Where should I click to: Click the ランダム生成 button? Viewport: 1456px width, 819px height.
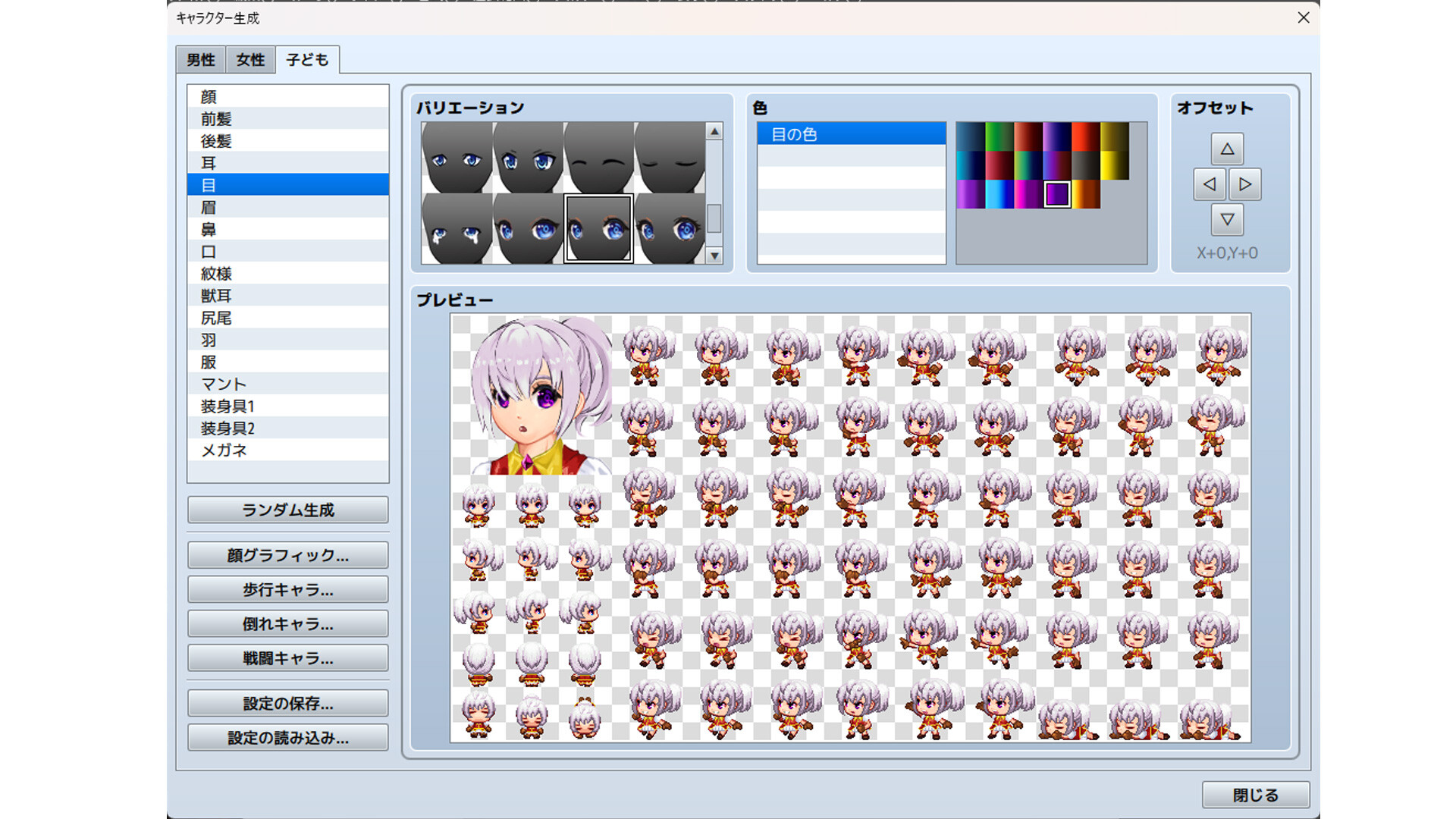point(287,510)
